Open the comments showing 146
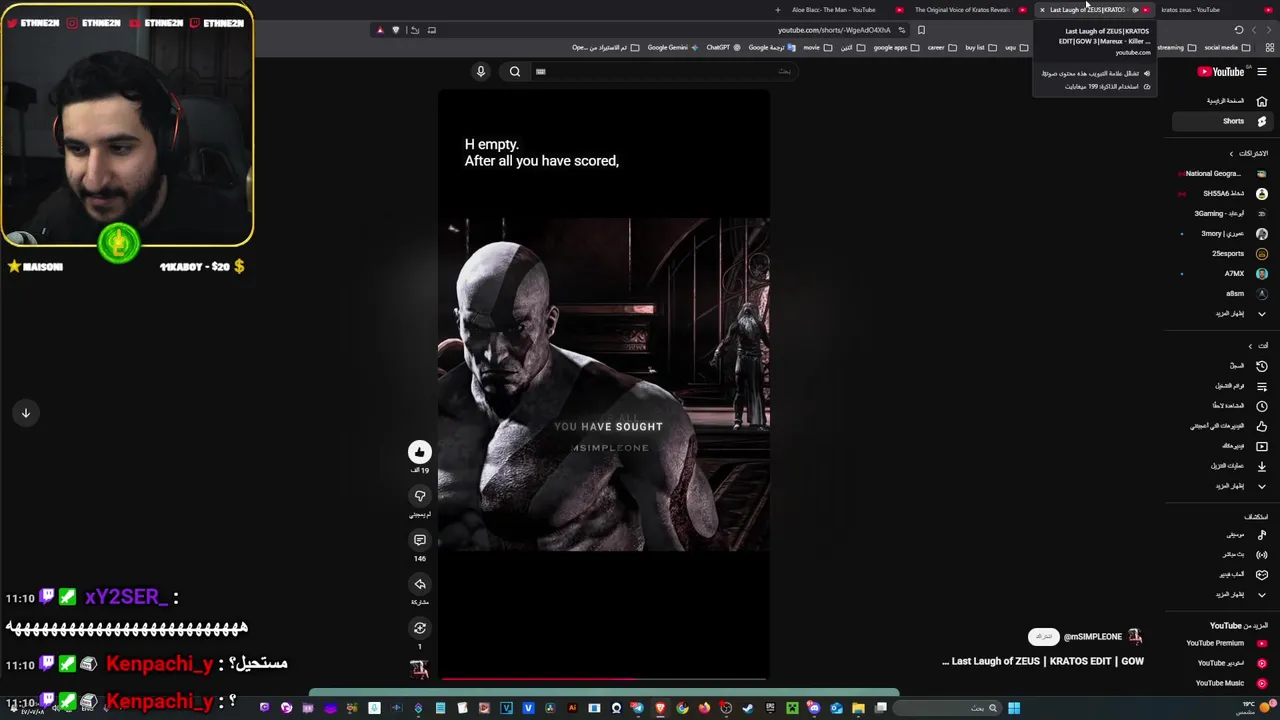The width and height of the screenshot is (1280, 720). click(x=420, y=540)
